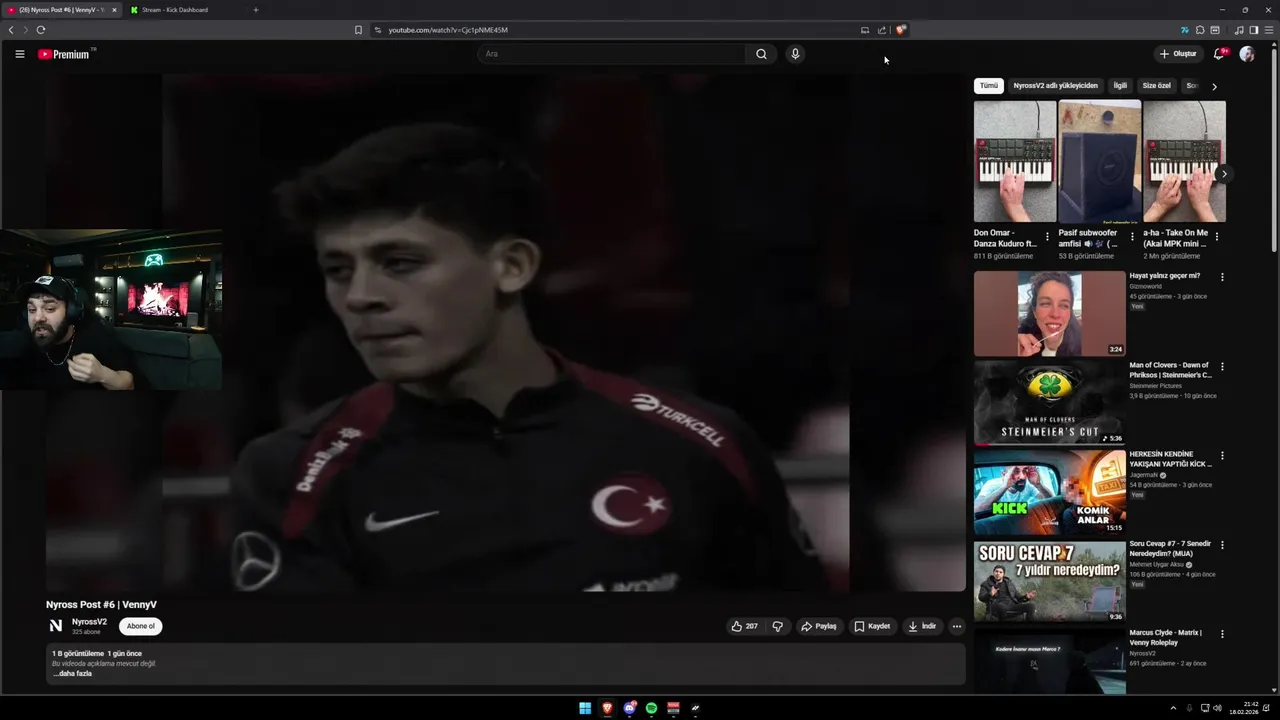Open options for Hayat yalnız geçer mi video
The height and width of the screenshot is (720, 1280).
pyautogui.click(x=1222, y=277)
